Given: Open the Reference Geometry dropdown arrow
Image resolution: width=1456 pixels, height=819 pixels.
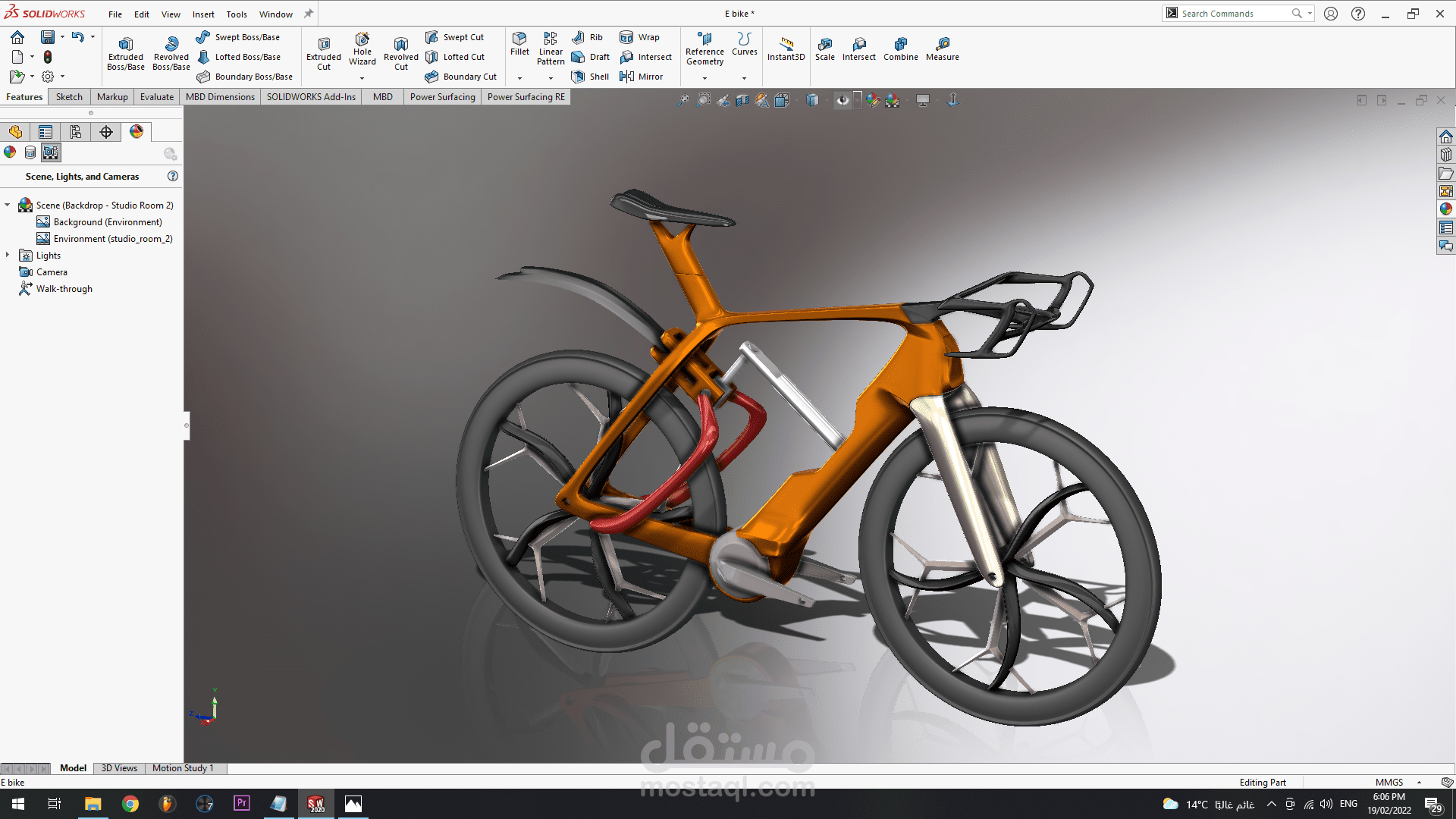Looking at the screenshot, I should coord(704,78).
